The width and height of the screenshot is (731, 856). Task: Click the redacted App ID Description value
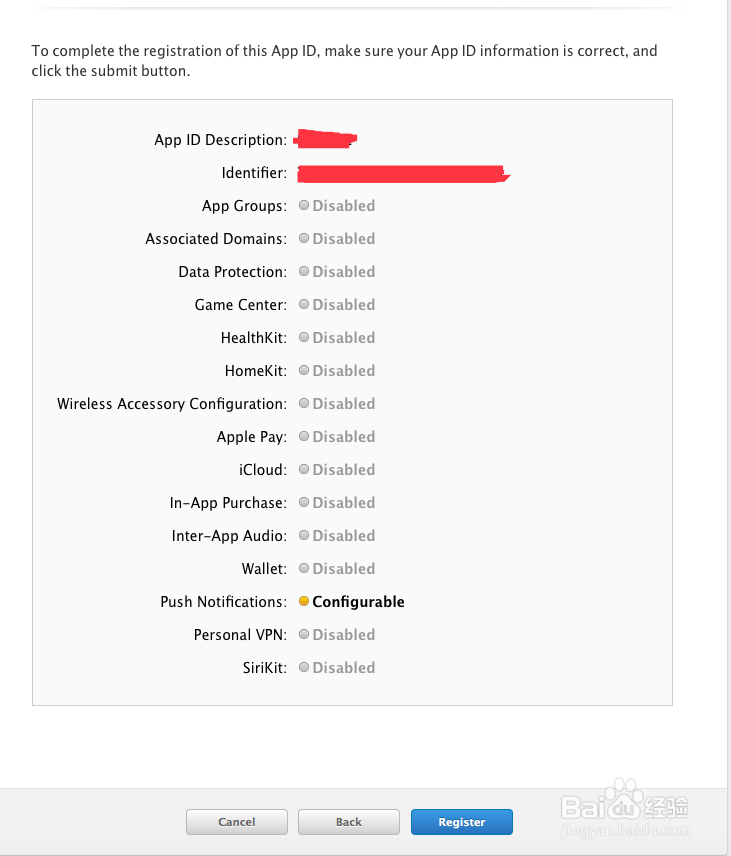point(325,139)
